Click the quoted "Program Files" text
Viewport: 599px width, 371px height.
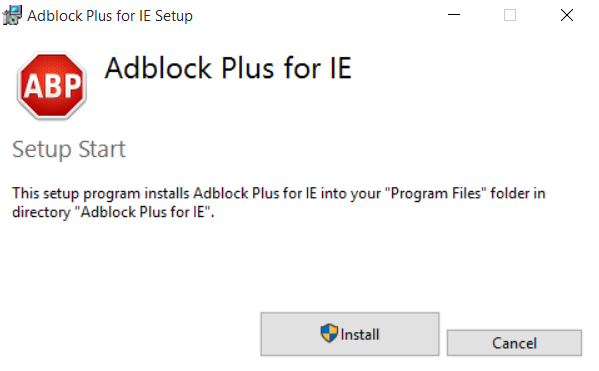pyautogui.click(x=435, y=193)
